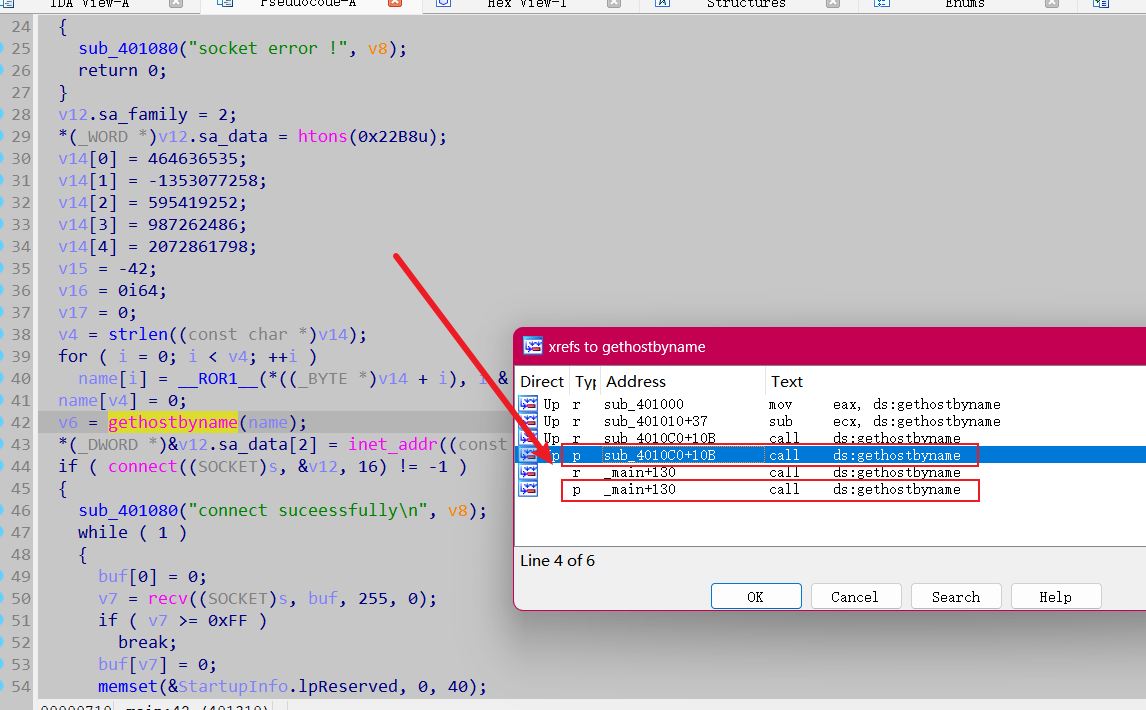The height and width of the screenshot is (710, 1146).
Task: Close the IDA View-A tab
Action: pyautogui.click(x=175, y=4)
